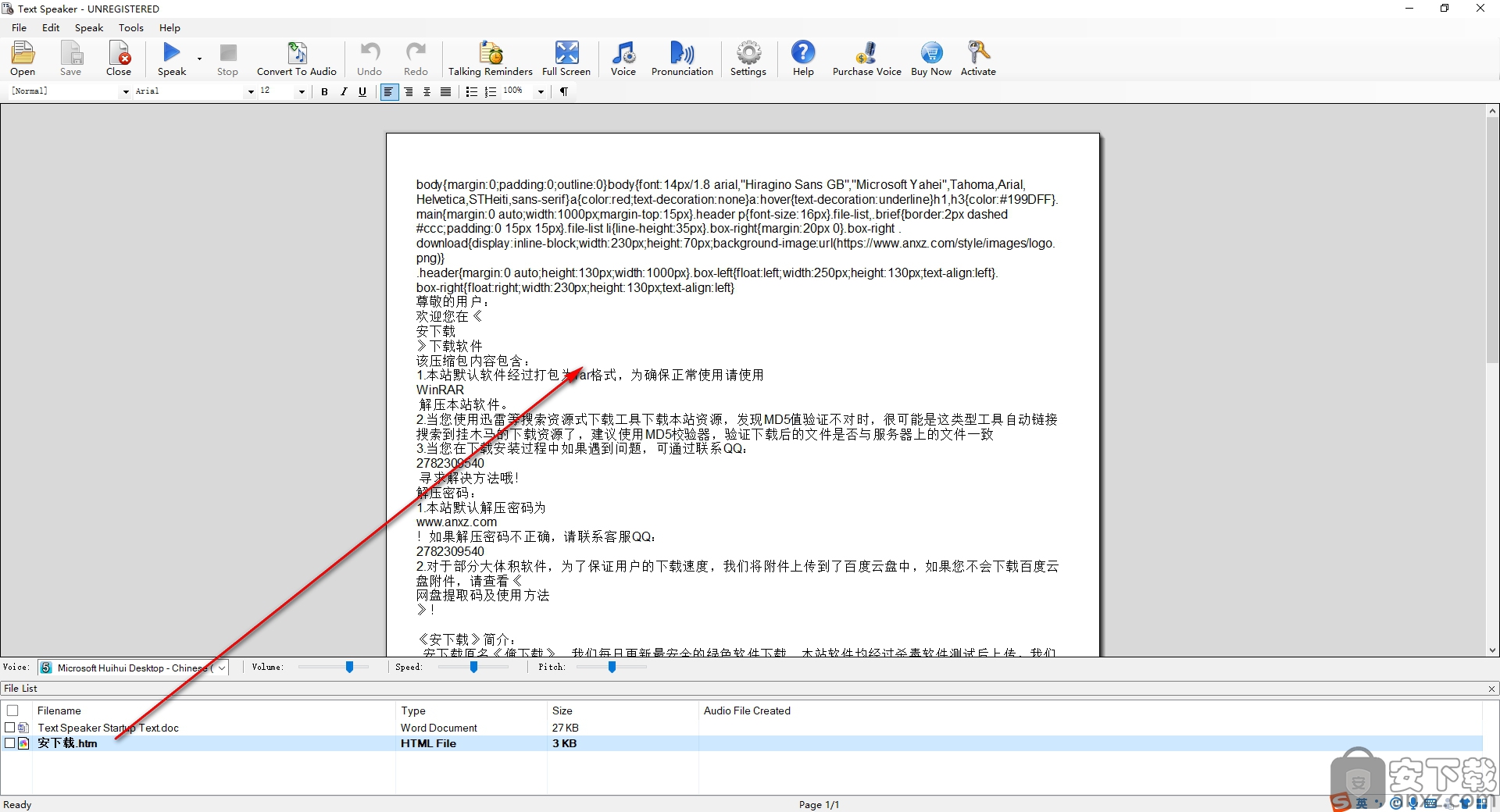Viewport: 1500px width, 812px height.
Task: Click the Purchase Voice icon
Action: [866, 59]
